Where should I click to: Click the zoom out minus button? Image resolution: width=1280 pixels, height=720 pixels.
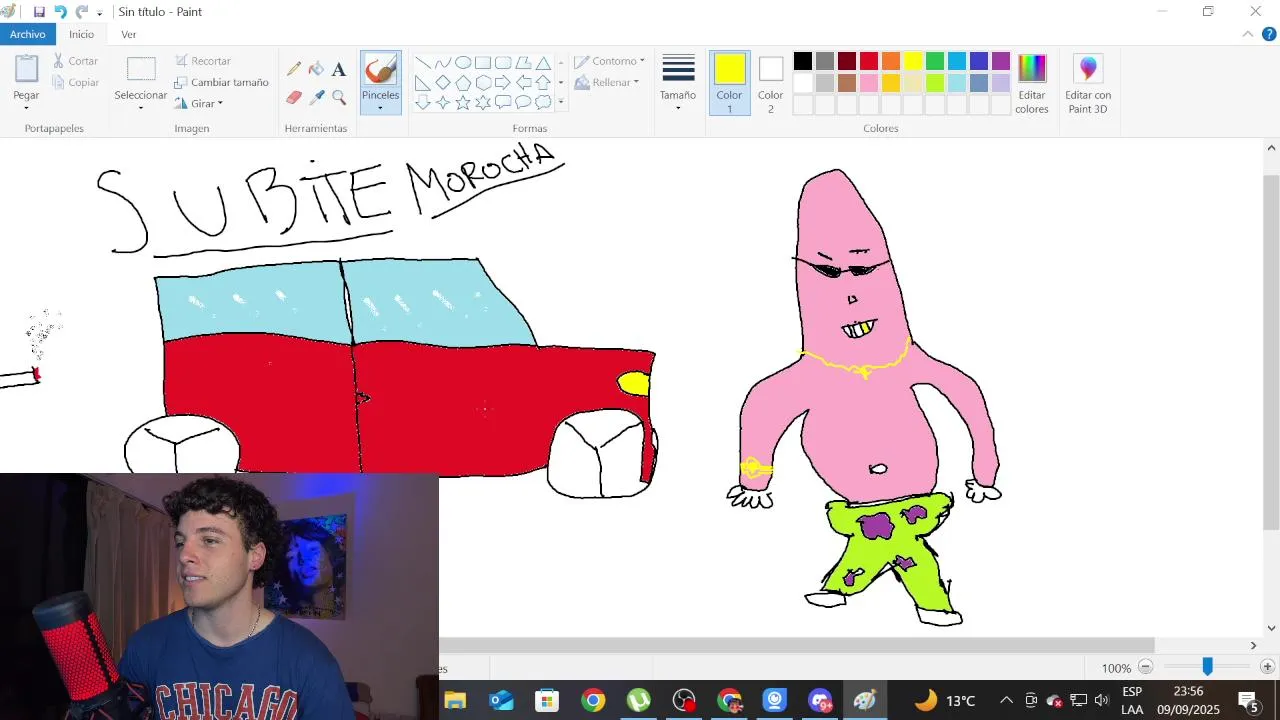point(1146,667)
